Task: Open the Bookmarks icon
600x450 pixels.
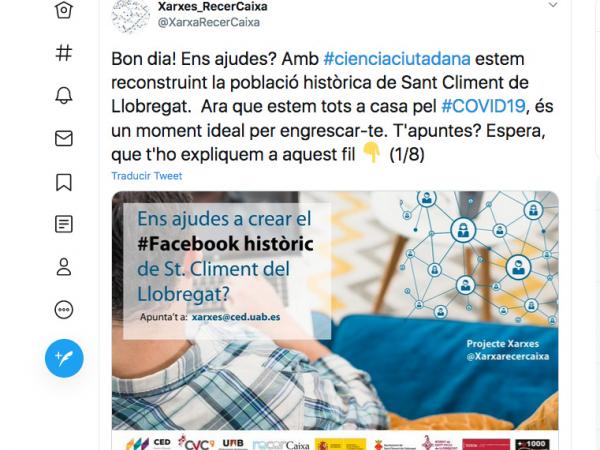Action: [64, 182]
